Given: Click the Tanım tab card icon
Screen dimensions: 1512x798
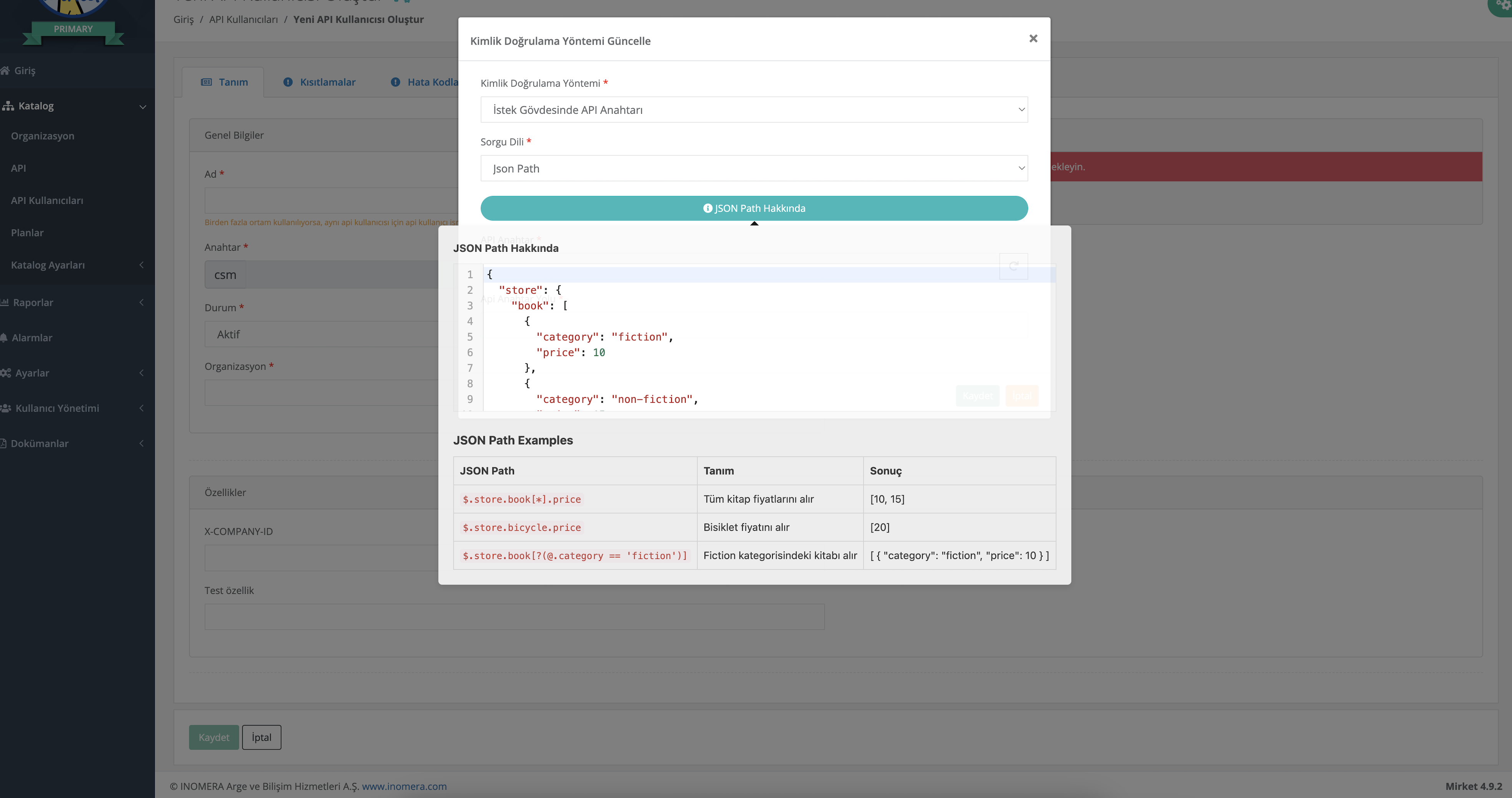Looking at the screenshot, I should pyautogui.click(x=207, y=82).
